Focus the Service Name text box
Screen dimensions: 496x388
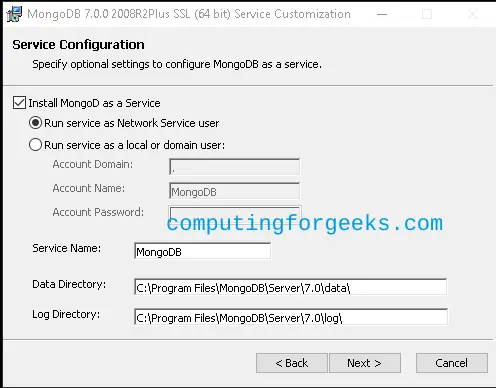tap(202, 251)
